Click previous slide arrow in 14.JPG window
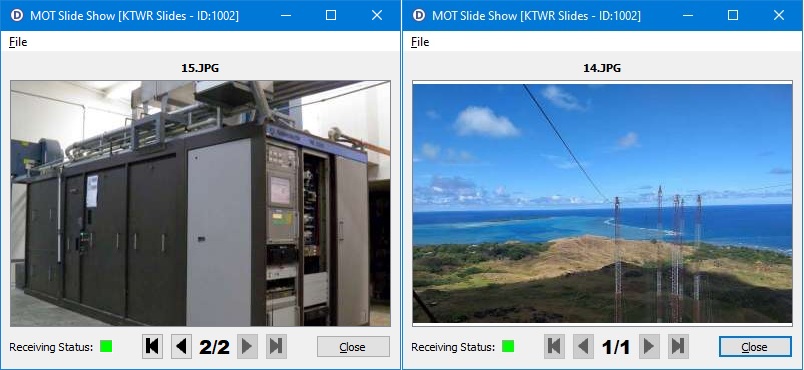The width and height of the screenshot is (804, 370). [x=583, y=346]
